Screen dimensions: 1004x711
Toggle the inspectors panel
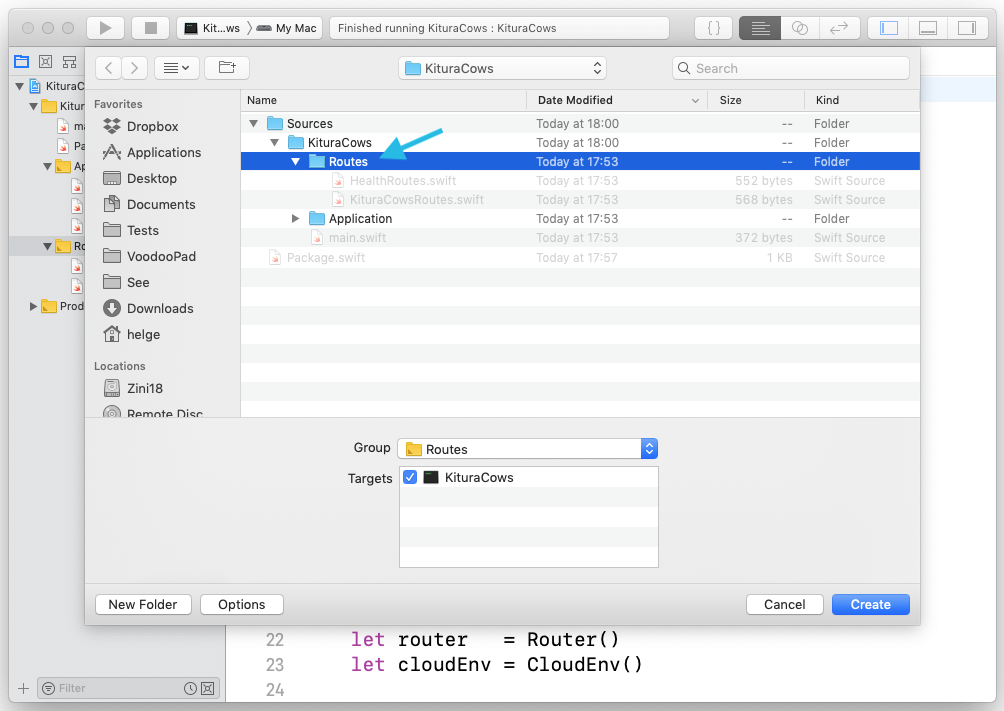click(x=967, y=28)
